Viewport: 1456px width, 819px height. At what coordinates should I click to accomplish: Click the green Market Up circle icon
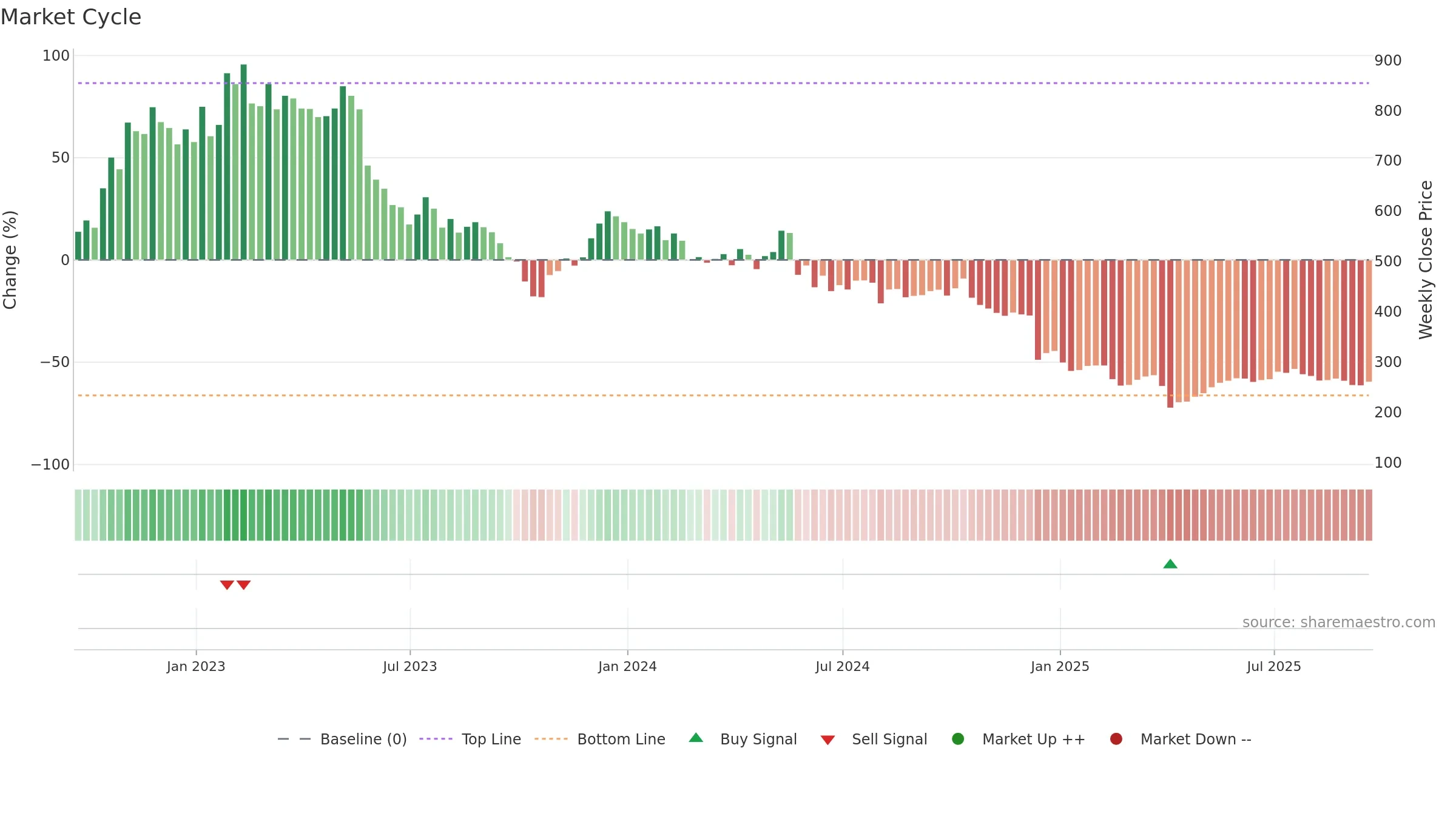(x=958, y=739)
